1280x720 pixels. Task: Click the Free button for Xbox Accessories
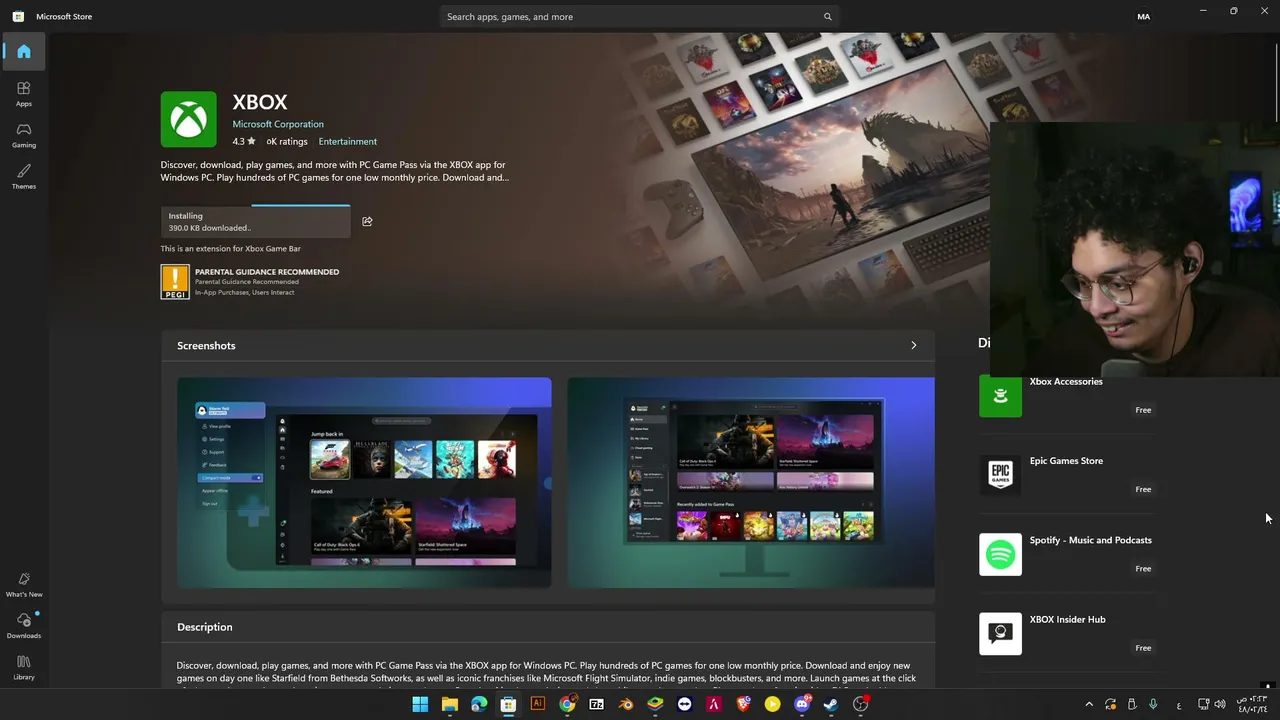click(x=1143, y=410)
